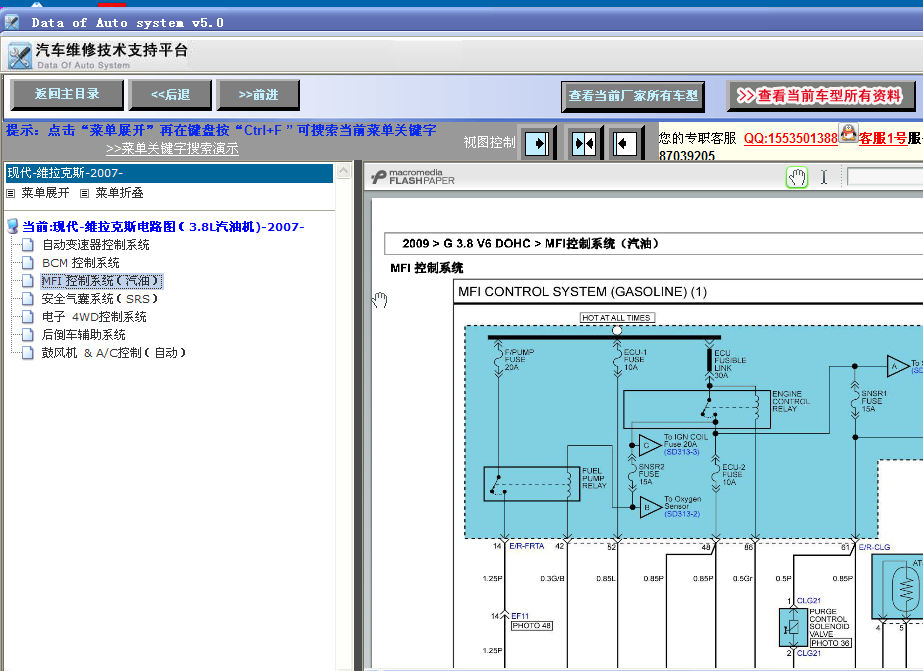923x671 pixels.
Task: Click the 当前:现代-维拉克斯电路图 root node
Action: pos(163,227)
